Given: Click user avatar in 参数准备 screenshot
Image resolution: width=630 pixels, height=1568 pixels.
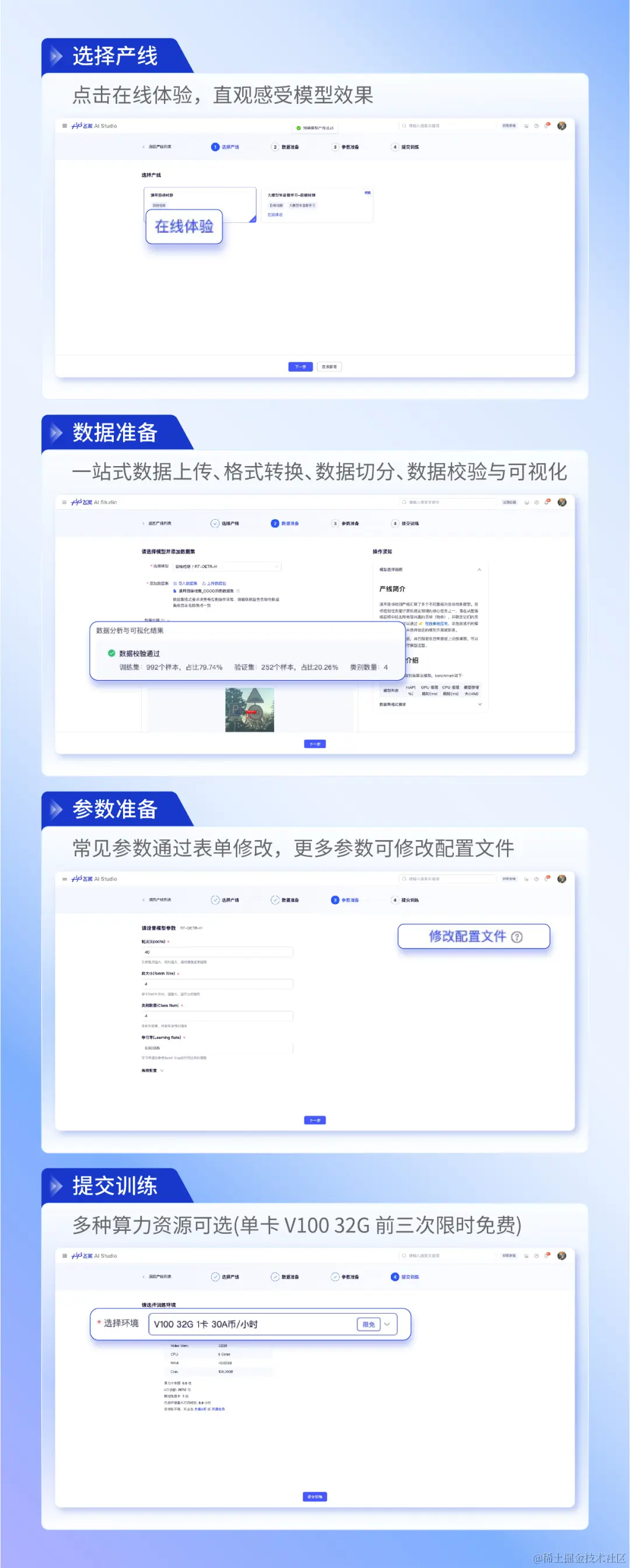Looking at the screenshot, I should tap(562, 879).
